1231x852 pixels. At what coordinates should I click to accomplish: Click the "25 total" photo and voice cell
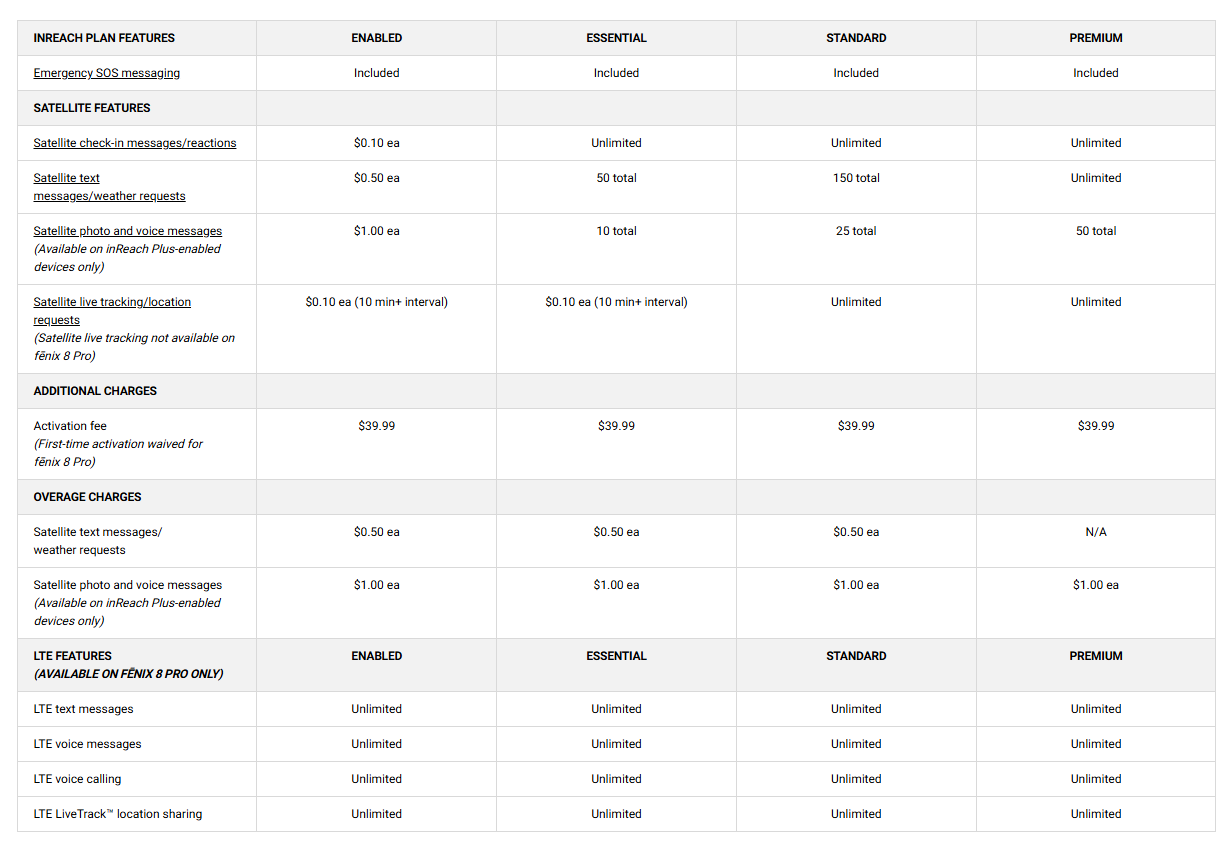(x=856, y=231)
